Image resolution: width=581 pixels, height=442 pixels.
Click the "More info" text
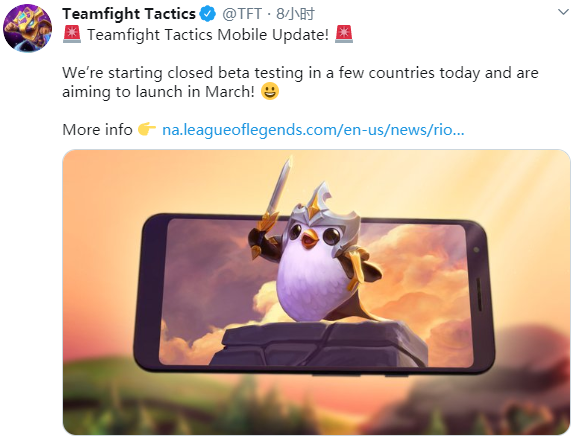(x=97, y=130)
